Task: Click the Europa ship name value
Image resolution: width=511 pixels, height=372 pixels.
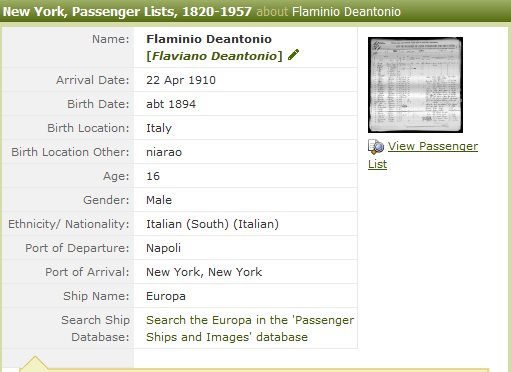Action: point(166,296)
